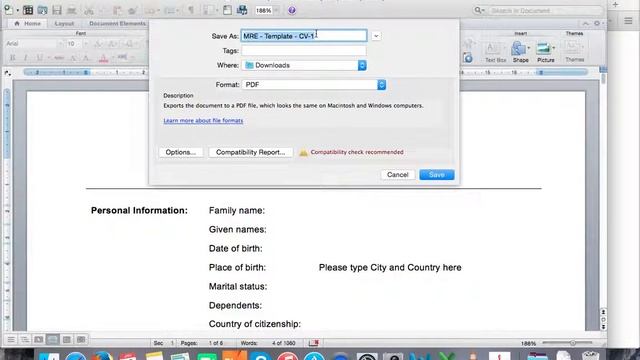Viewport: 640px width, 360px height.
Task: Click the Italic formatting icon
Action: (x=26, y=58)
